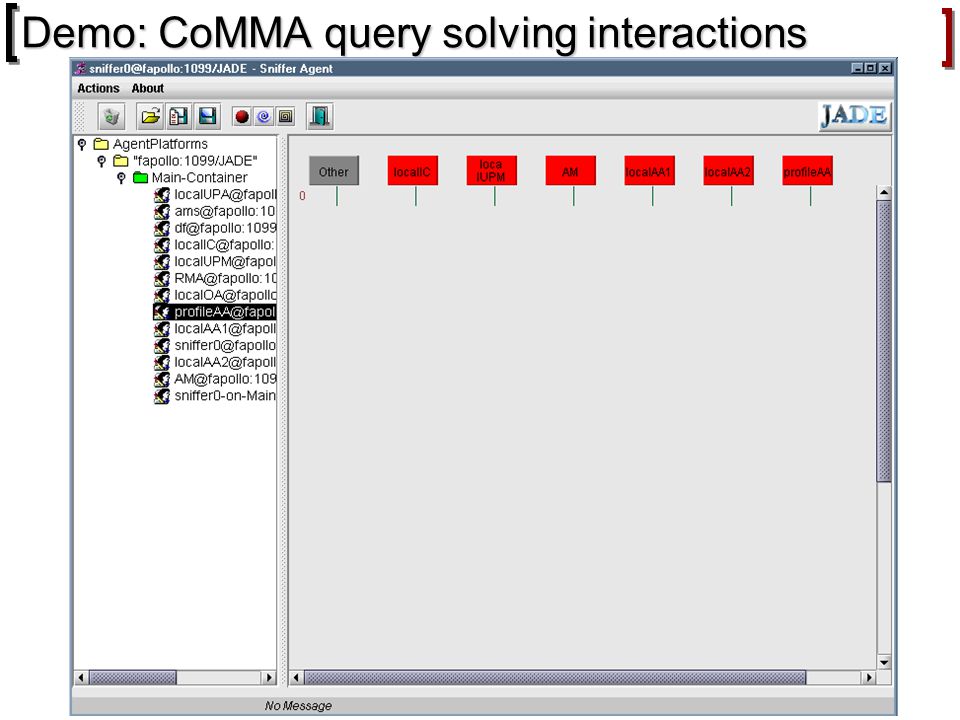This screenshot has width=960, height=720.
Task: Click the tree panel horizontal scrollbar thumb
Action: (133, 677)
